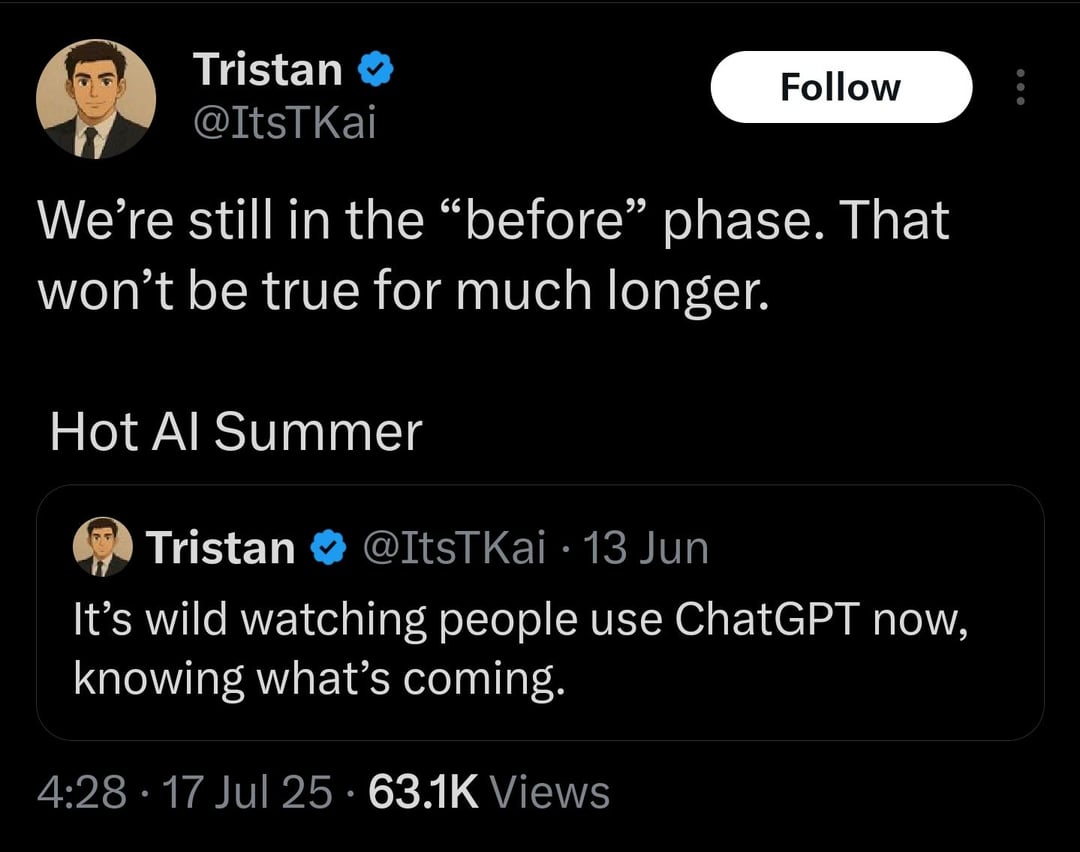1080x852 pixels.
Task: Open the @ItsTKai handle under the name
Action: coord(285,123)
